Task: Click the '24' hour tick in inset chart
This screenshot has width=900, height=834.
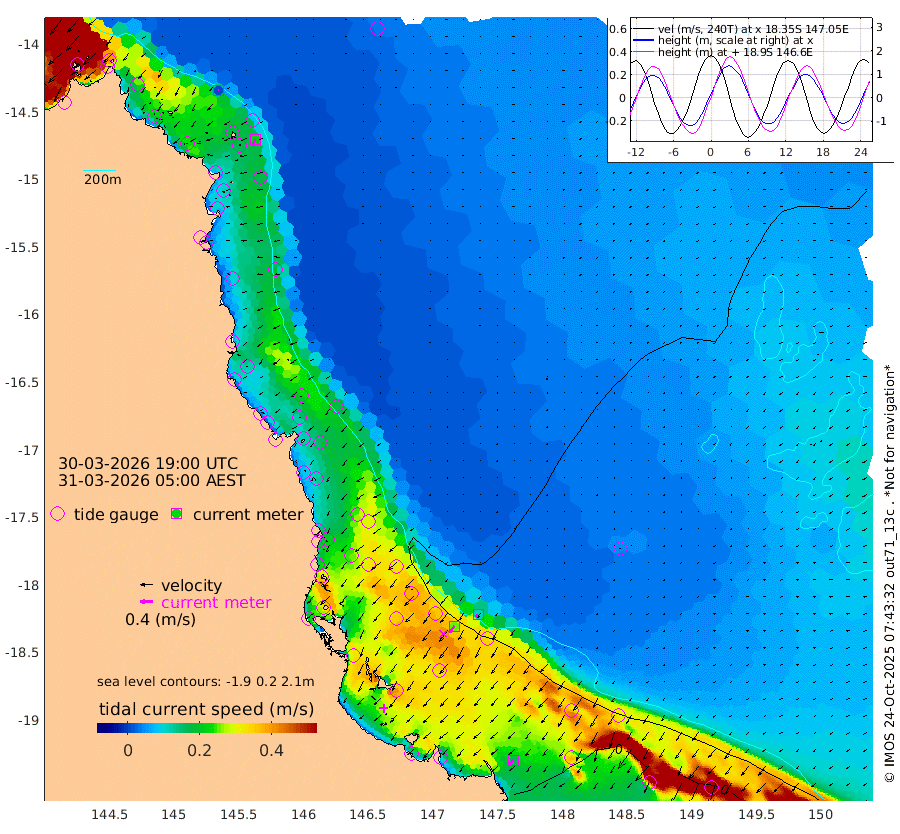Action: pyautogui.click(x=860, y=152)
